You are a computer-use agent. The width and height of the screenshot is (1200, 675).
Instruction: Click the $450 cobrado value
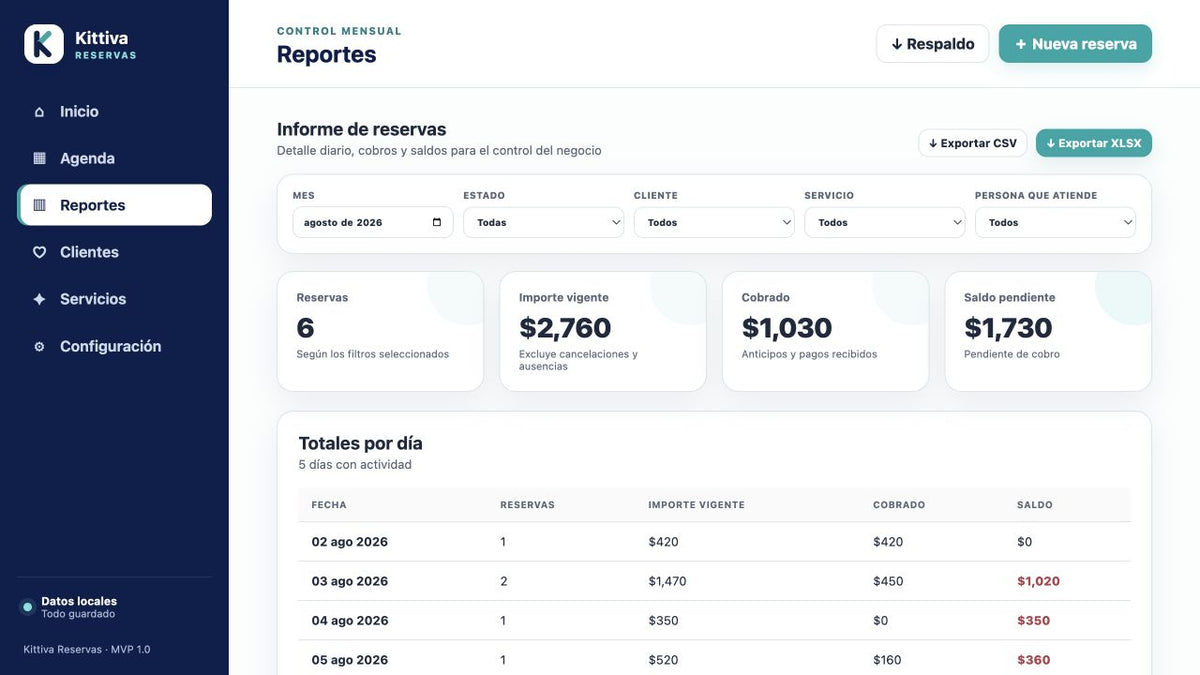click(888, 581)
